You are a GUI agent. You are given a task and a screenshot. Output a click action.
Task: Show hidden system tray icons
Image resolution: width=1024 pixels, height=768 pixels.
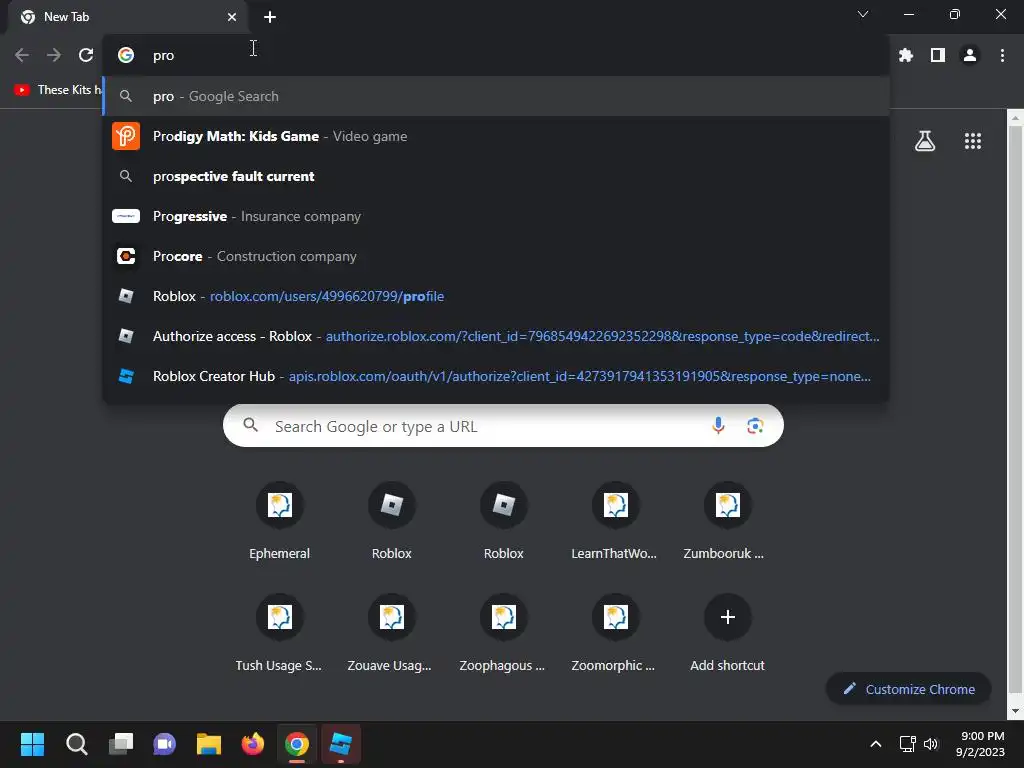coord(876,744)
